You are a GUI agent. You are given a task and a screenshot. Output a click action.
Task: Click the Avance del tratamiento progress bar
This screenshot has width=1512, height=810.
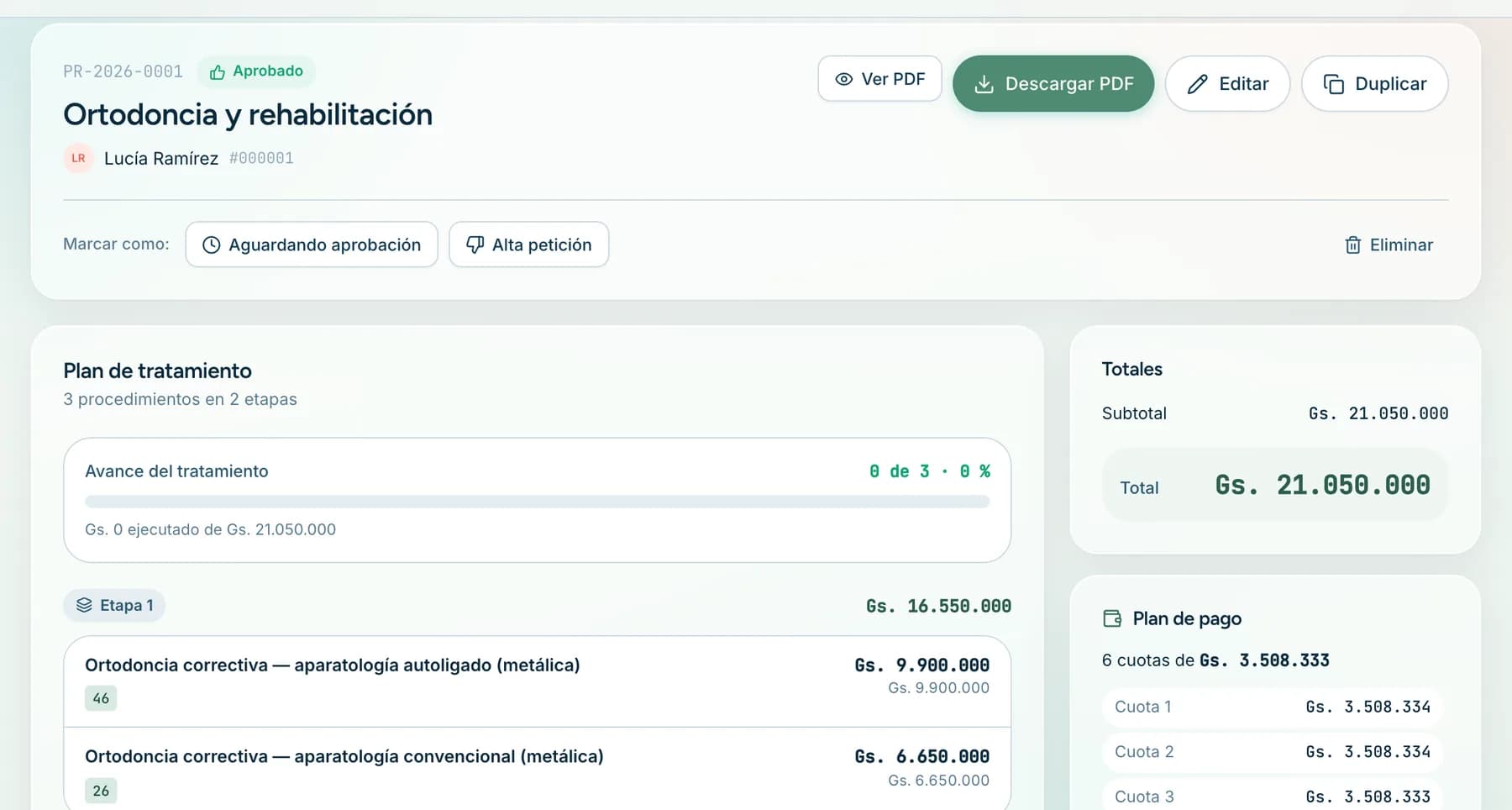(x=538, y=502)
